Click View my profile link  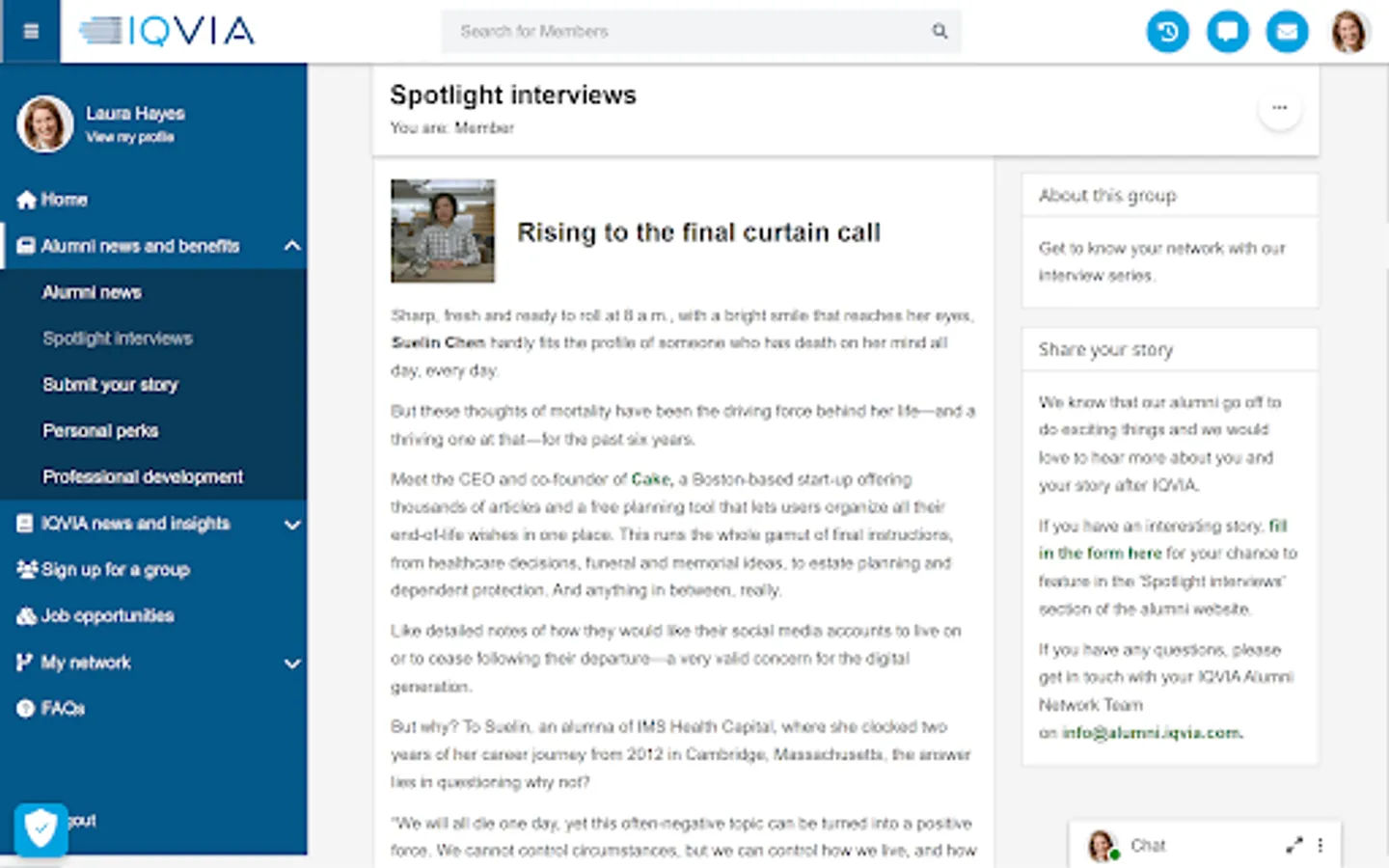pos(130,137)
